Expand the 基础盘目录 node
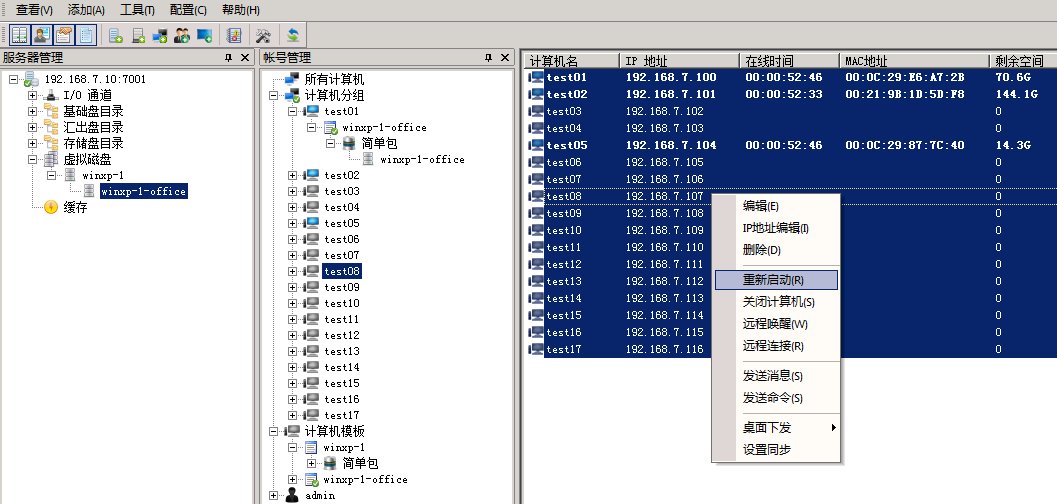1057x504 pixels. (x=32, y=111)
